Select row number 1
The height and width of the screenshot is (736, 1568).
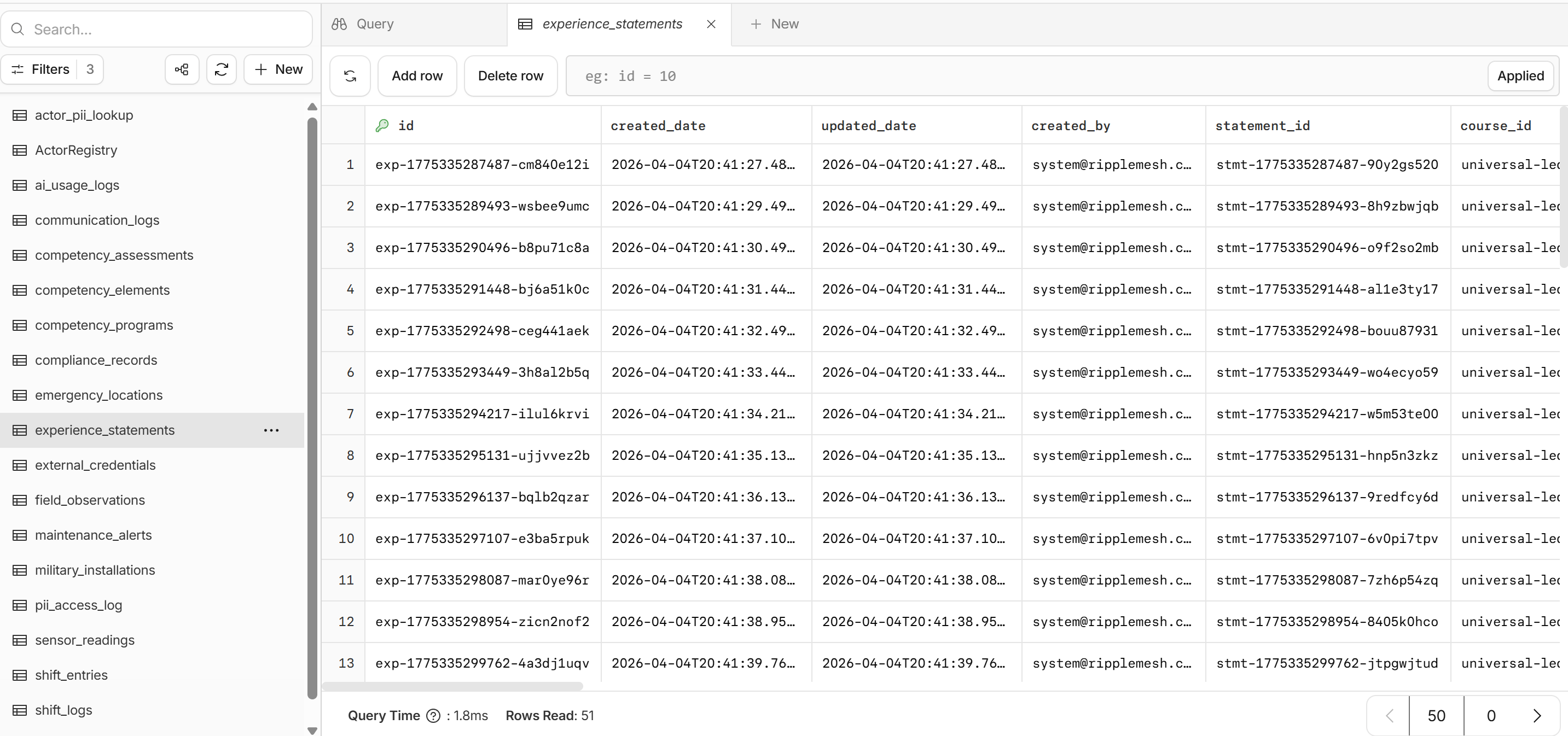click(344, 165)
